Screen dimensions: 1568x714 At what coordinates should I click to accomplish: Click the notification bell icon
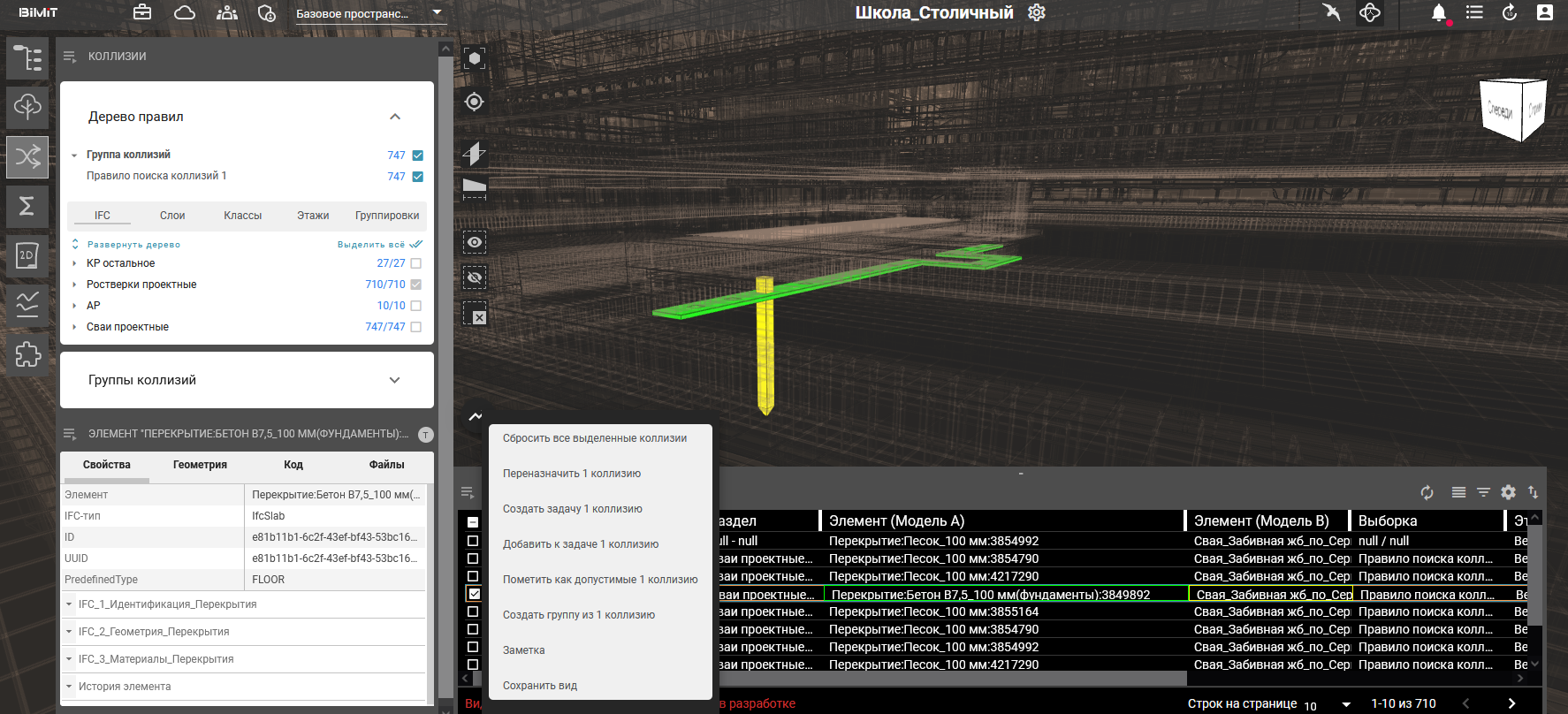(x=1439, y=13)
